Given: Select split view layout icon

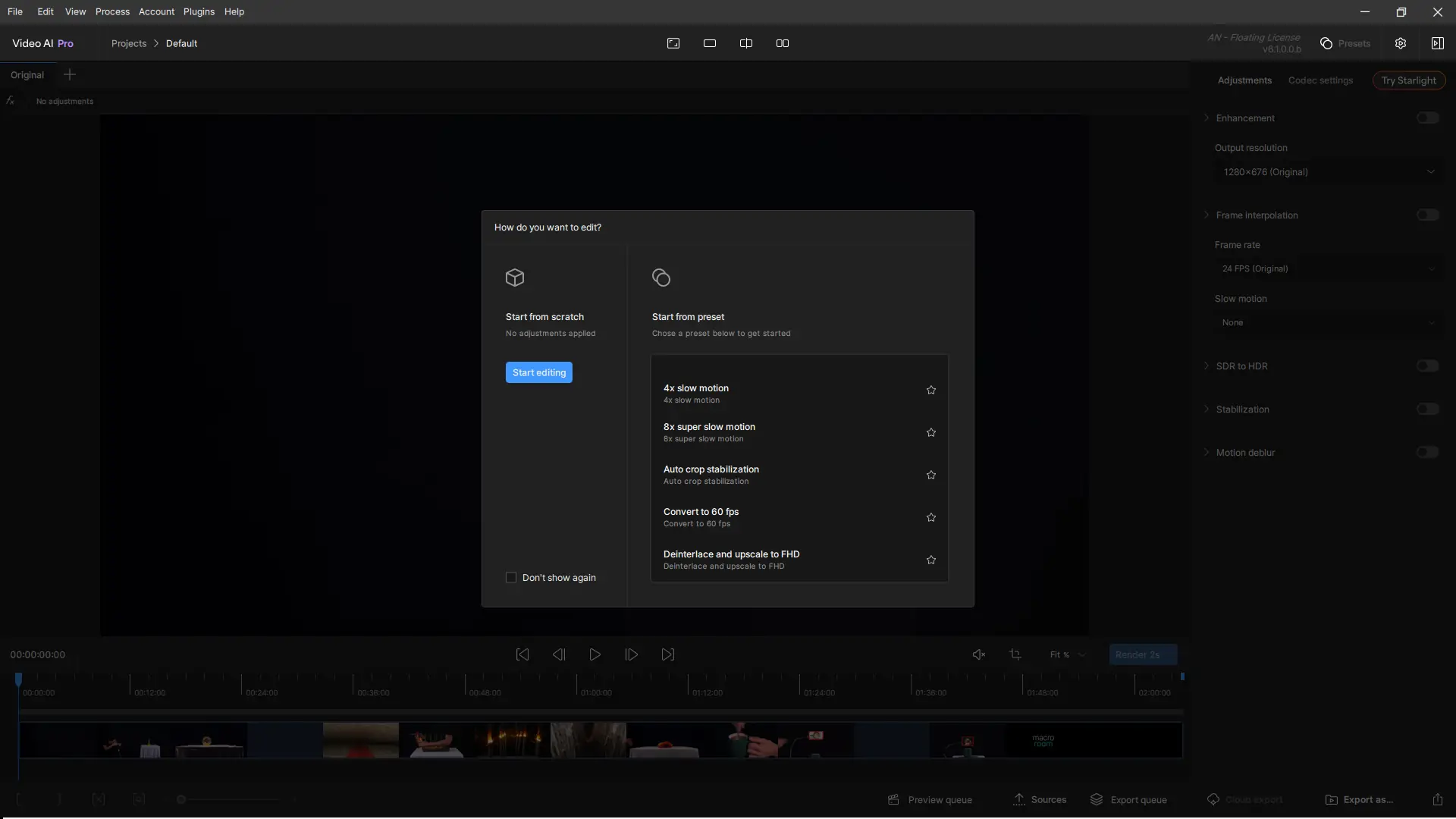Looking at the screenshot, I should tap(745, 43).
